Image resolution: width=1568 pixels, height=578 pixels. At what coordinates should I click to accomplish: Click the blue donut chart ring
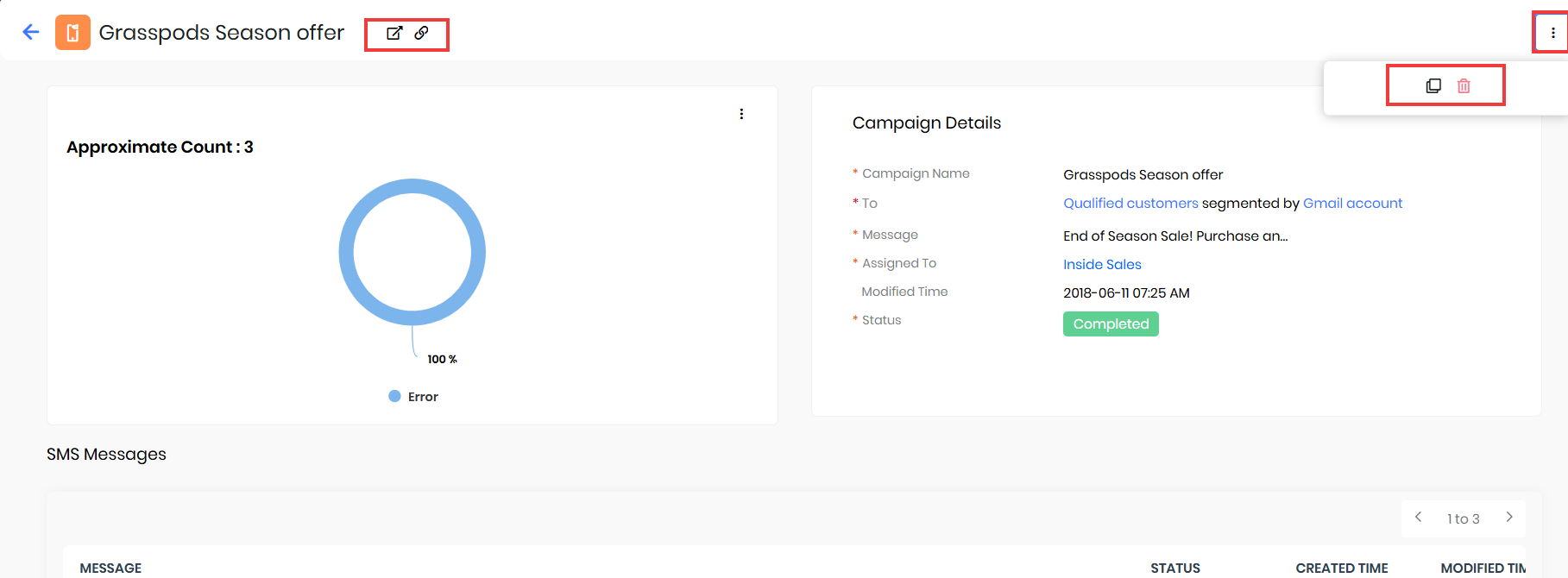347,252
